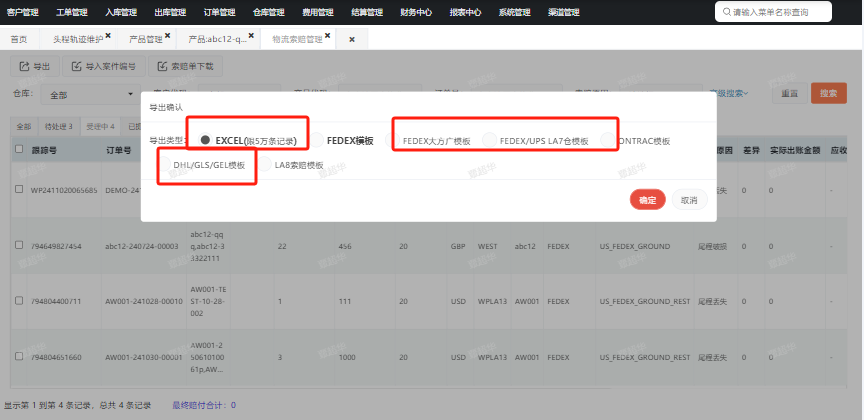Image resolution: width=864 pixels, height=420 pixels.
Task: Click the 订单号 column header
Action: [118, 149]
